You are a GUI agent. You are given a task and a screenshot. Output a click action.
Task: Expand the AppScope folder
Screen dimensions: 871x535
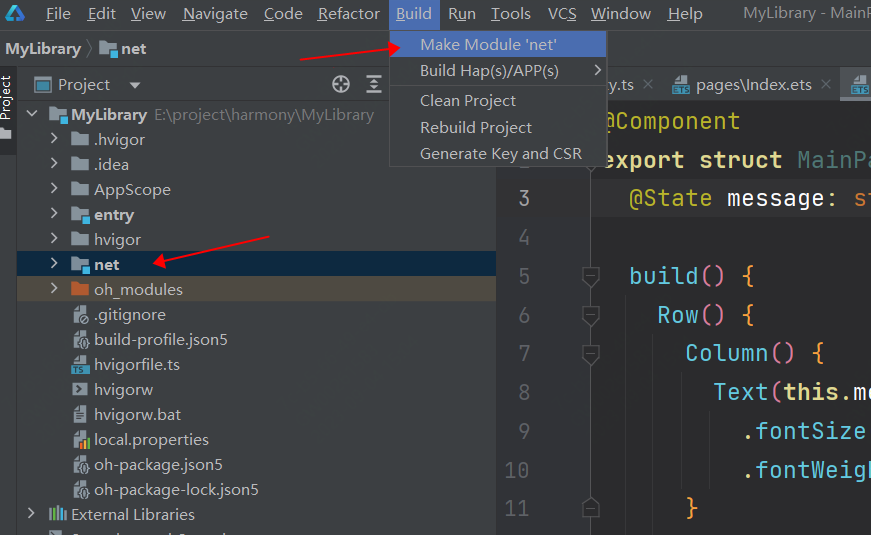point(55,190)
